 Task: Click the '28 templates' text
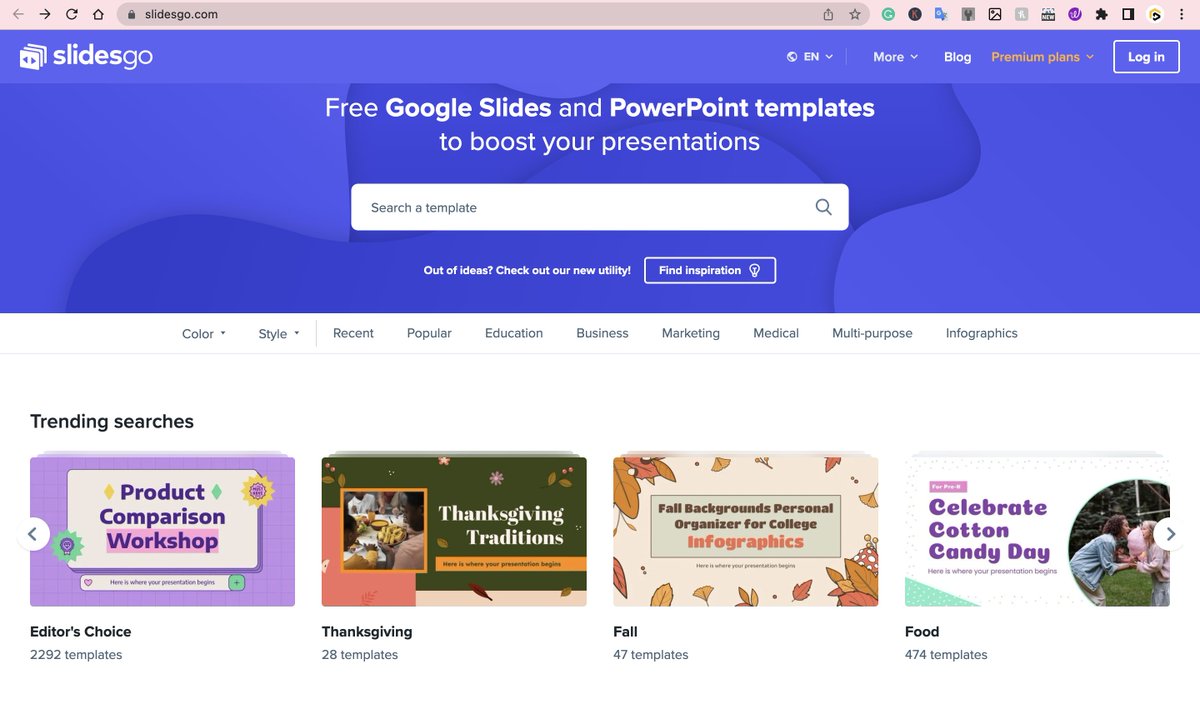point(360,655)
